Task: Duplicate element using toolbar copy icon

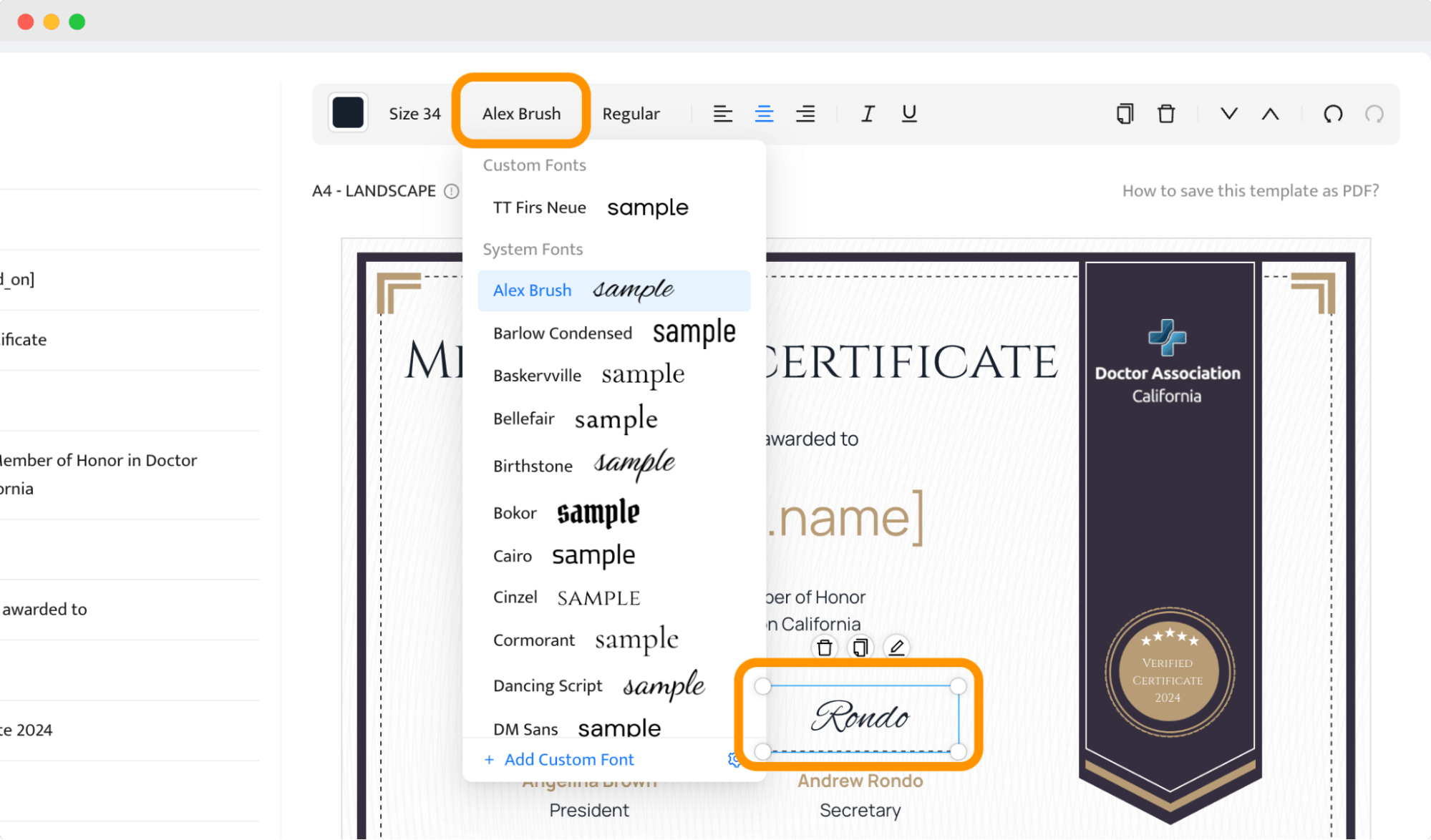Action: click(x=1125, y=113)
